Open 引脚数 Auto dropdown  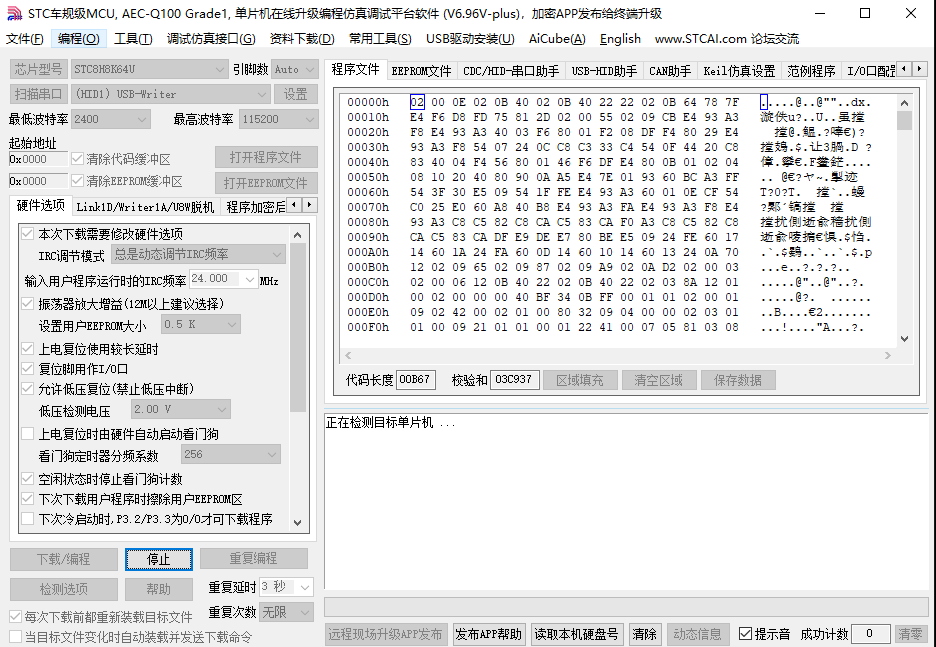295,69
